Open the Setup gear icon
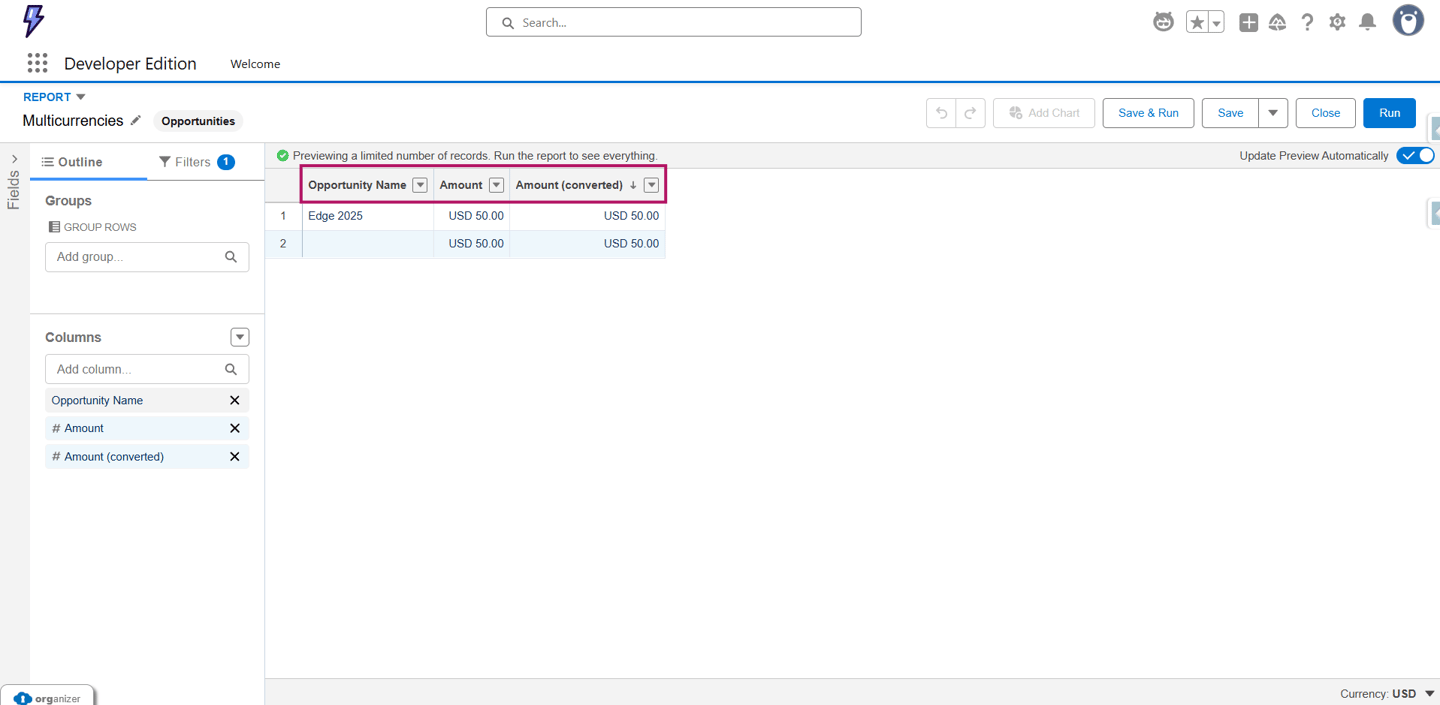Image resolution: width=1440 pixels, height=705 pixels. [x=1337, y=22]
